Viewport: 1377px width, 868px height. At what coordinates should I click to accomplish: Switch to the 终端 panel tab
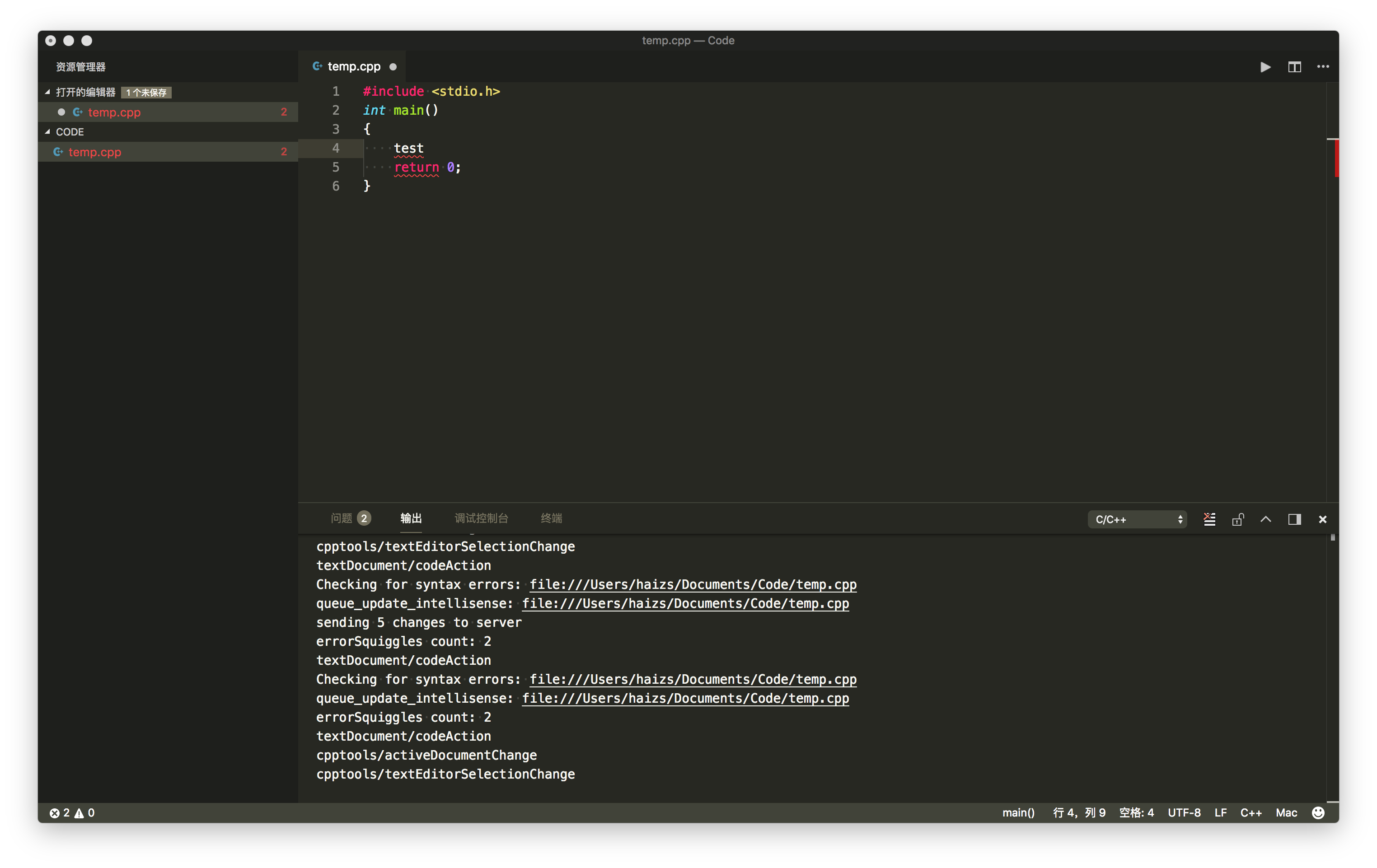click(x=551, y=518)
